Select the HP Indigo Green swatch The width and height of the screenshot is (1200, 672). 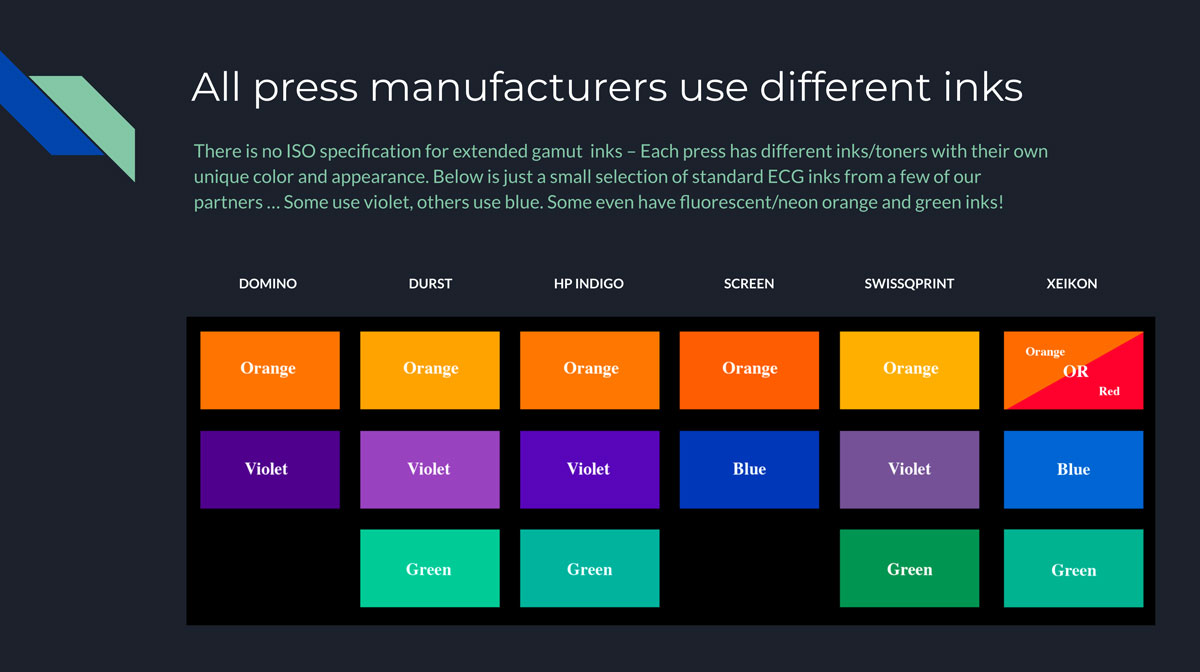coord(590,569)
